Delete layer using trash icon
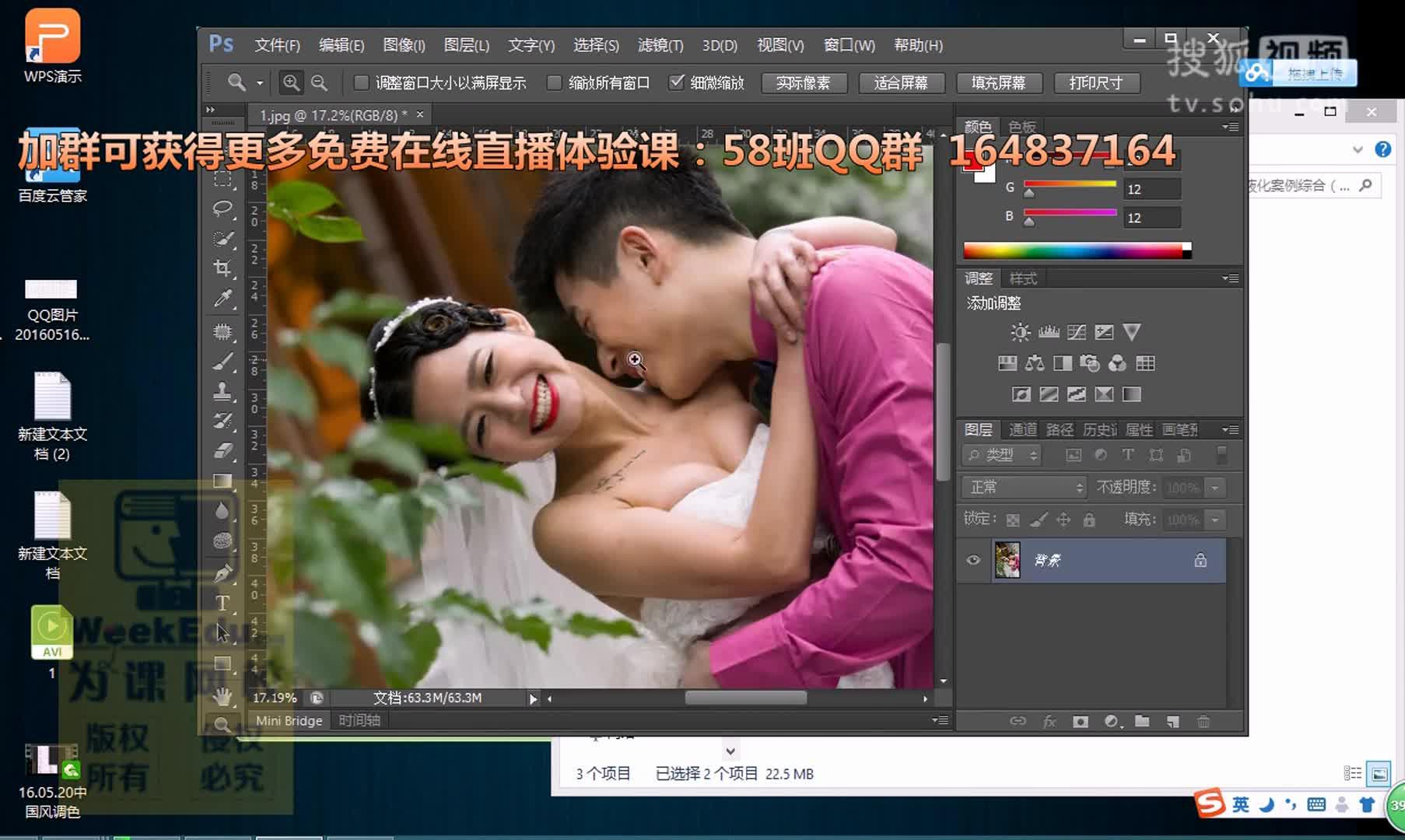 pyautogui.click(x=1204, y=721)
